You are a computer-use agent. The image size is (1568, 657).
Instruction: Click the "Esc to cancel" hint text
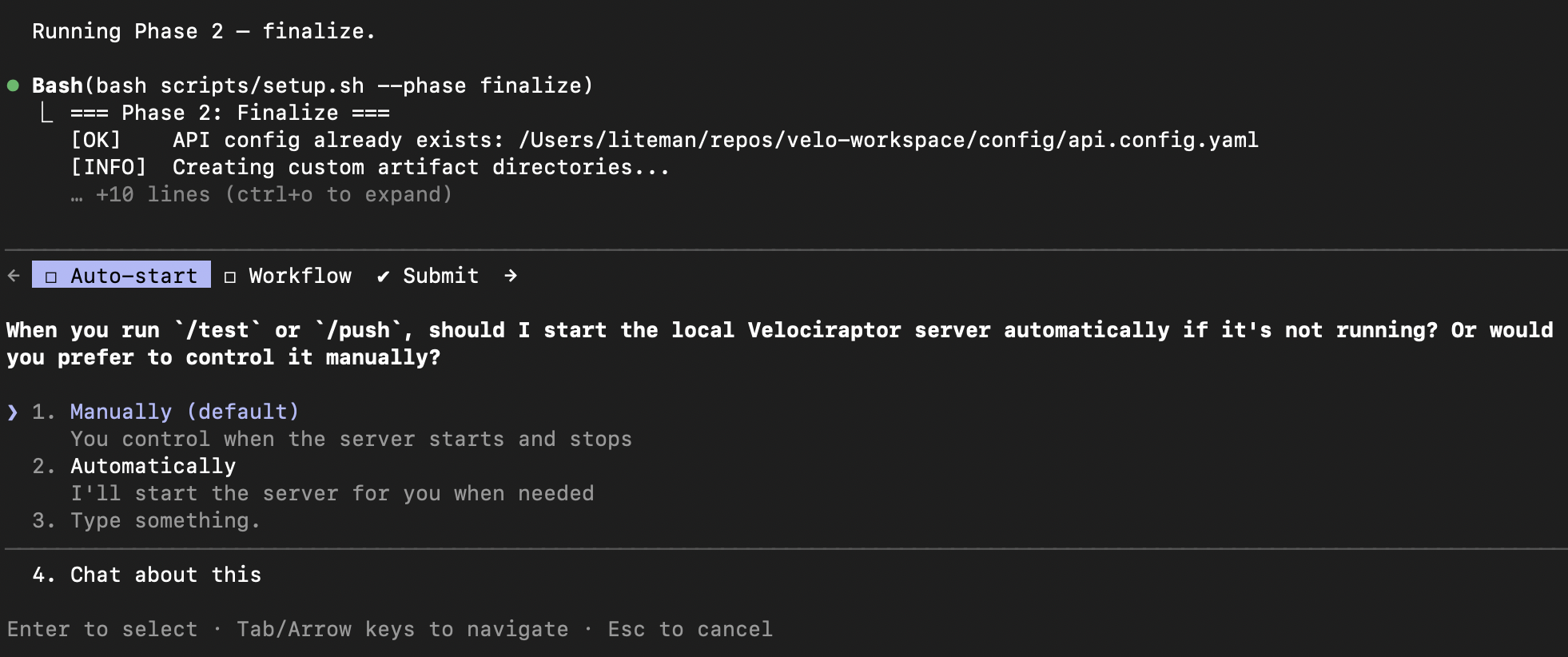pyautogui.click(x=691, y=629)
